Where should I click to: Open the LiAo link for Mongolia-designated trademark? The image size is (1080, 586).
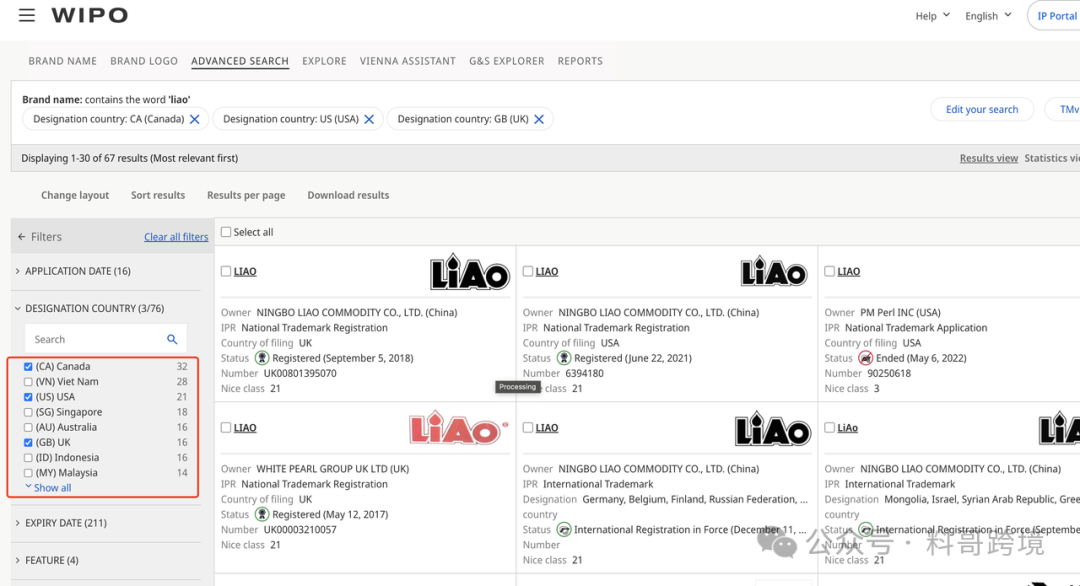coord(847,428)
